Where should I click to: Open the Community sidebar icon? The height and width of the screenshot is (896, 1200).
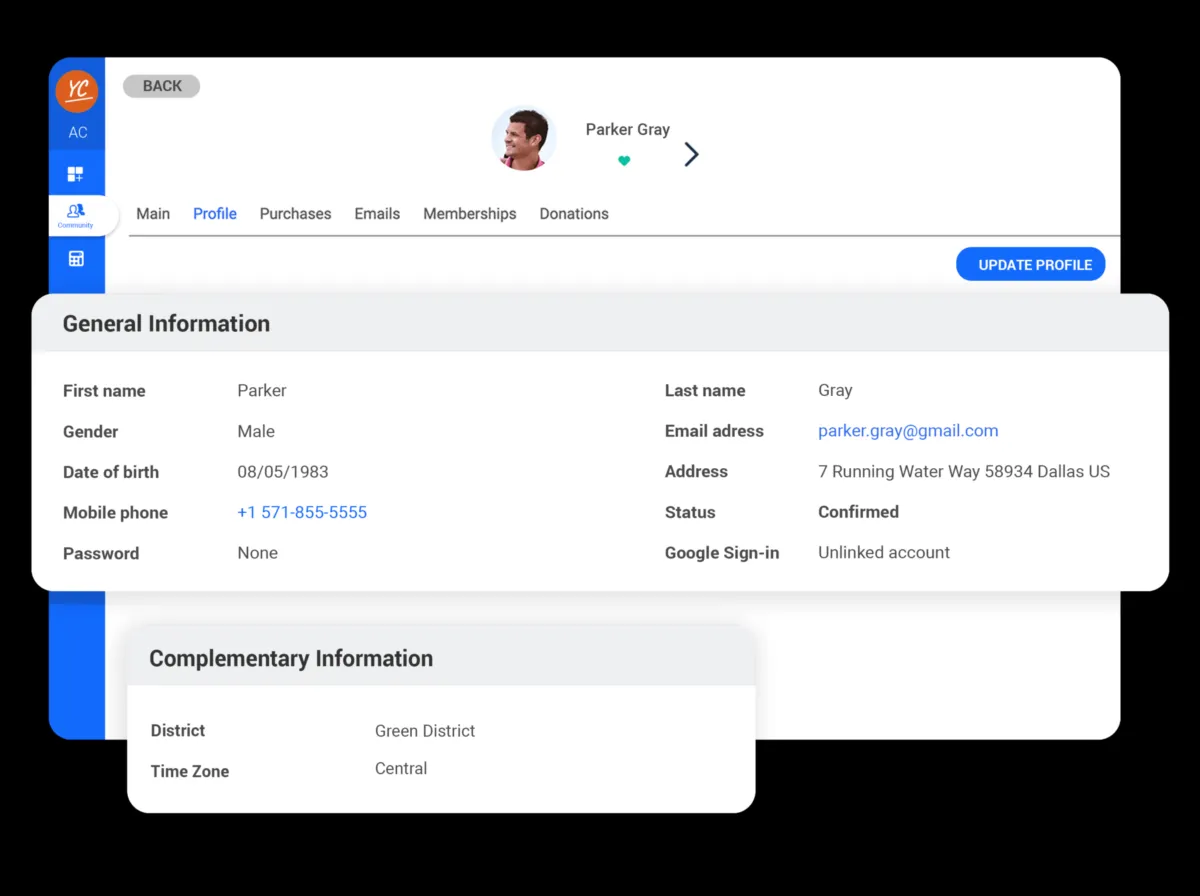(76, 215)
